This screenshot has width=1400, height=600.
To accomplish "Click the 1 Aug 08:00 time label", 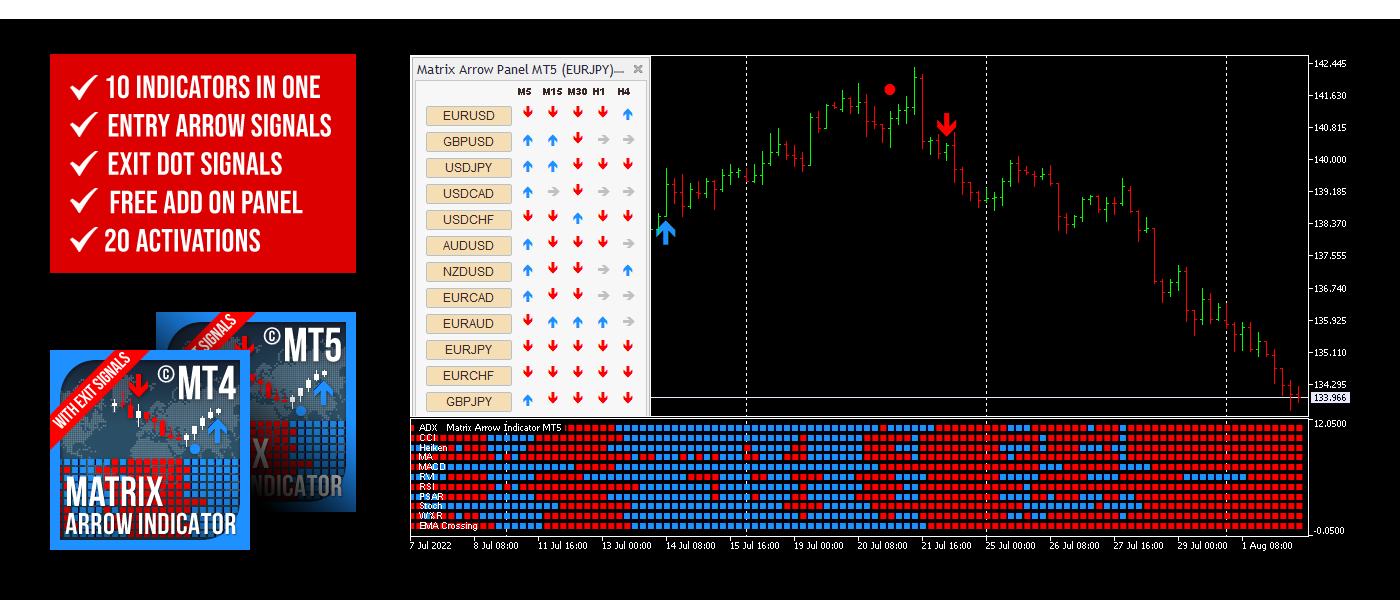I will [1267, 546].
